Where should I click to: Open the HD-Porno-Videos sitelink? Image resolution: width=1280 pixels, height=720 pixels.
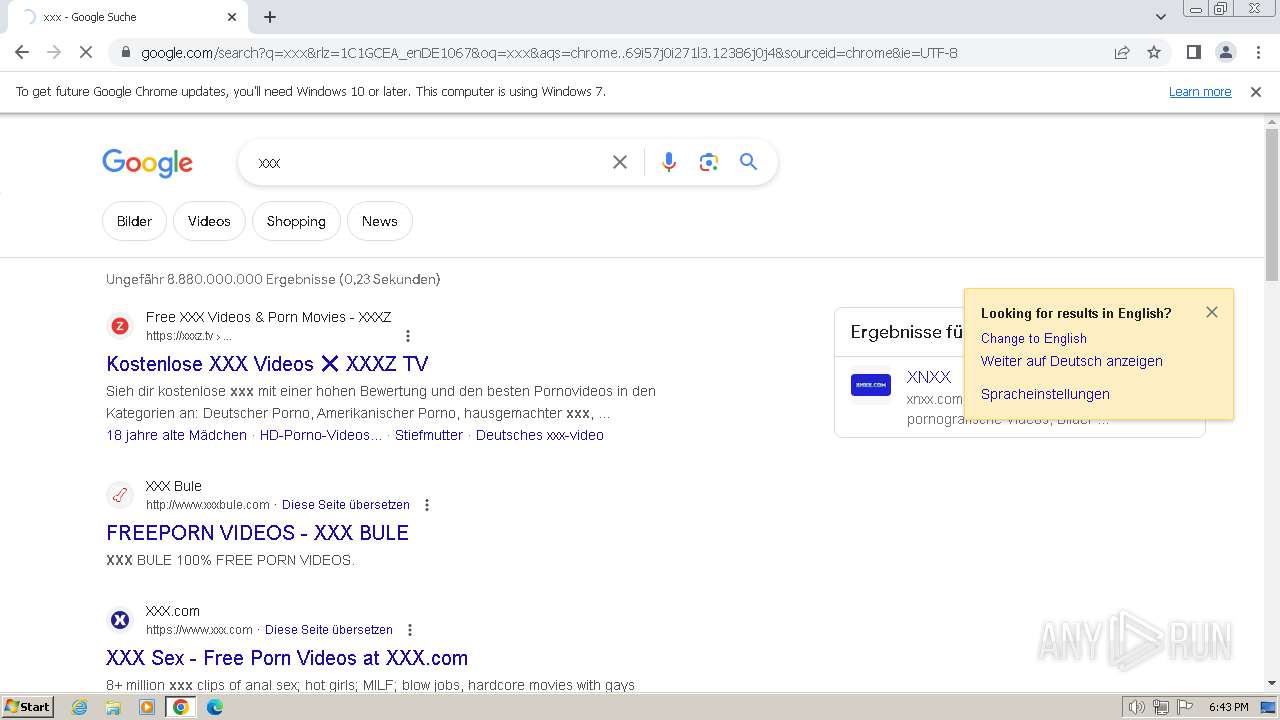[x=320, y=435]
